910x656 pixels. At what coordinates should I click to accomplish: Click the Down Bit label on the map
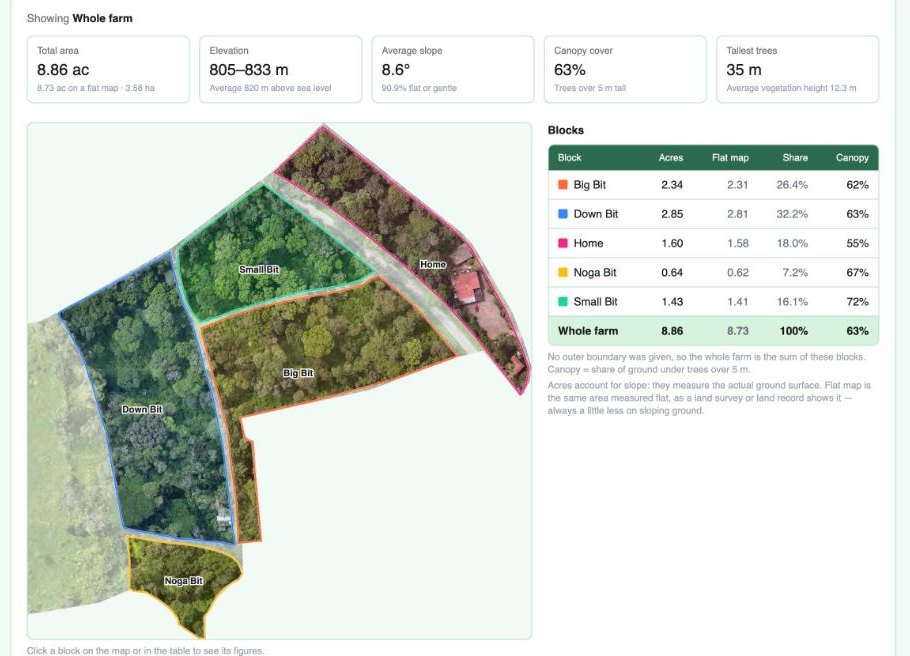tap(142, 409)
